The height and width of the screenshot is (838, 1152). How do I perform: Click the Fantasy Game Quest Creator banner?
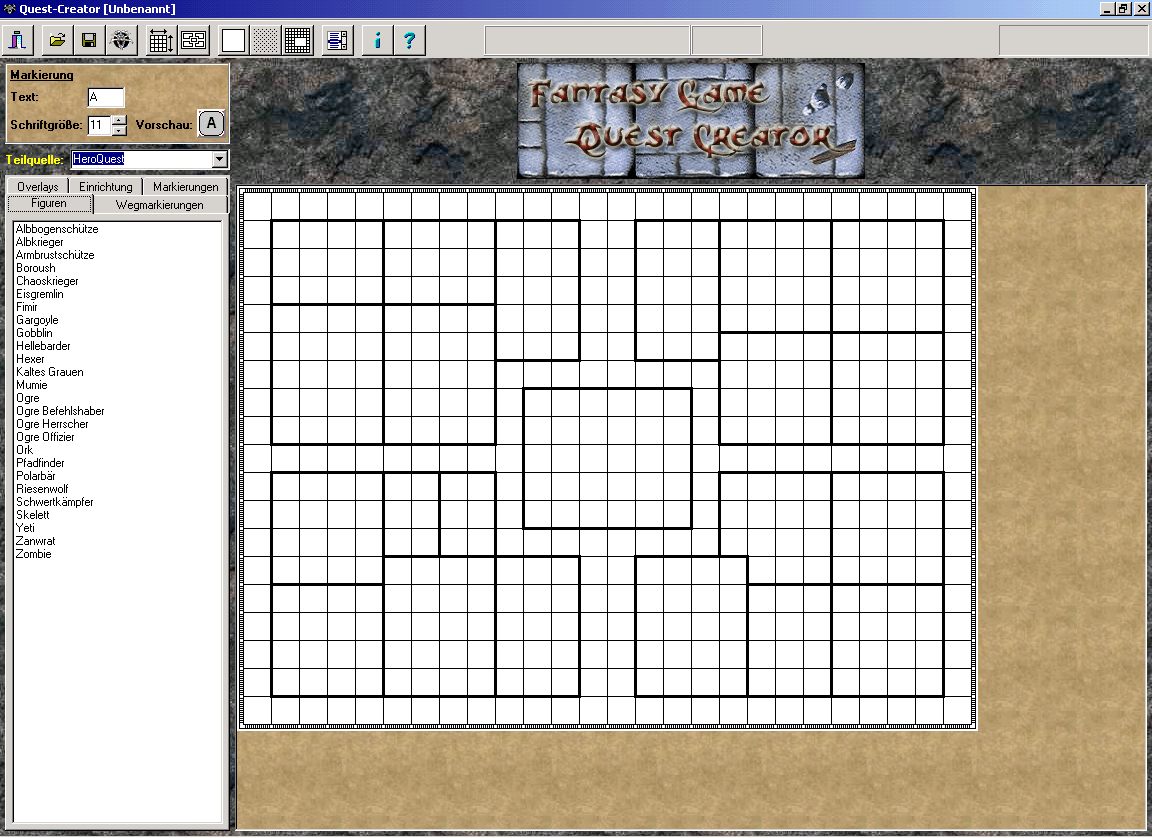(691, 120)
